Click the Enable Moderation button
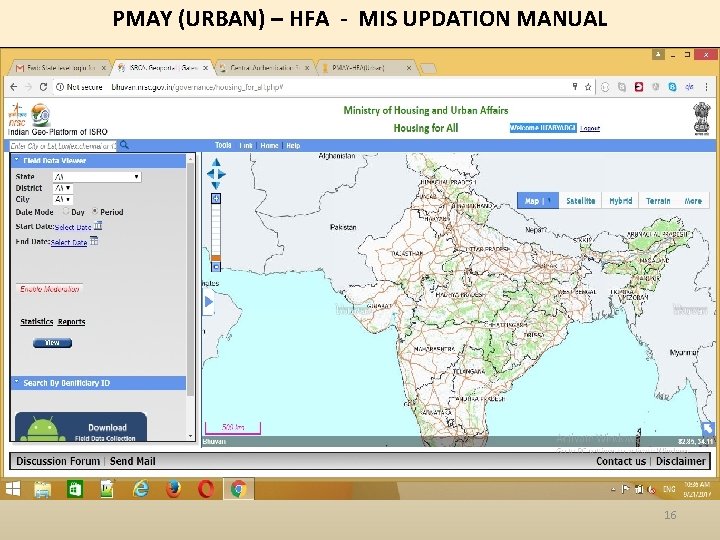This screenshot has width=720, height=540. tap(50, 289)
